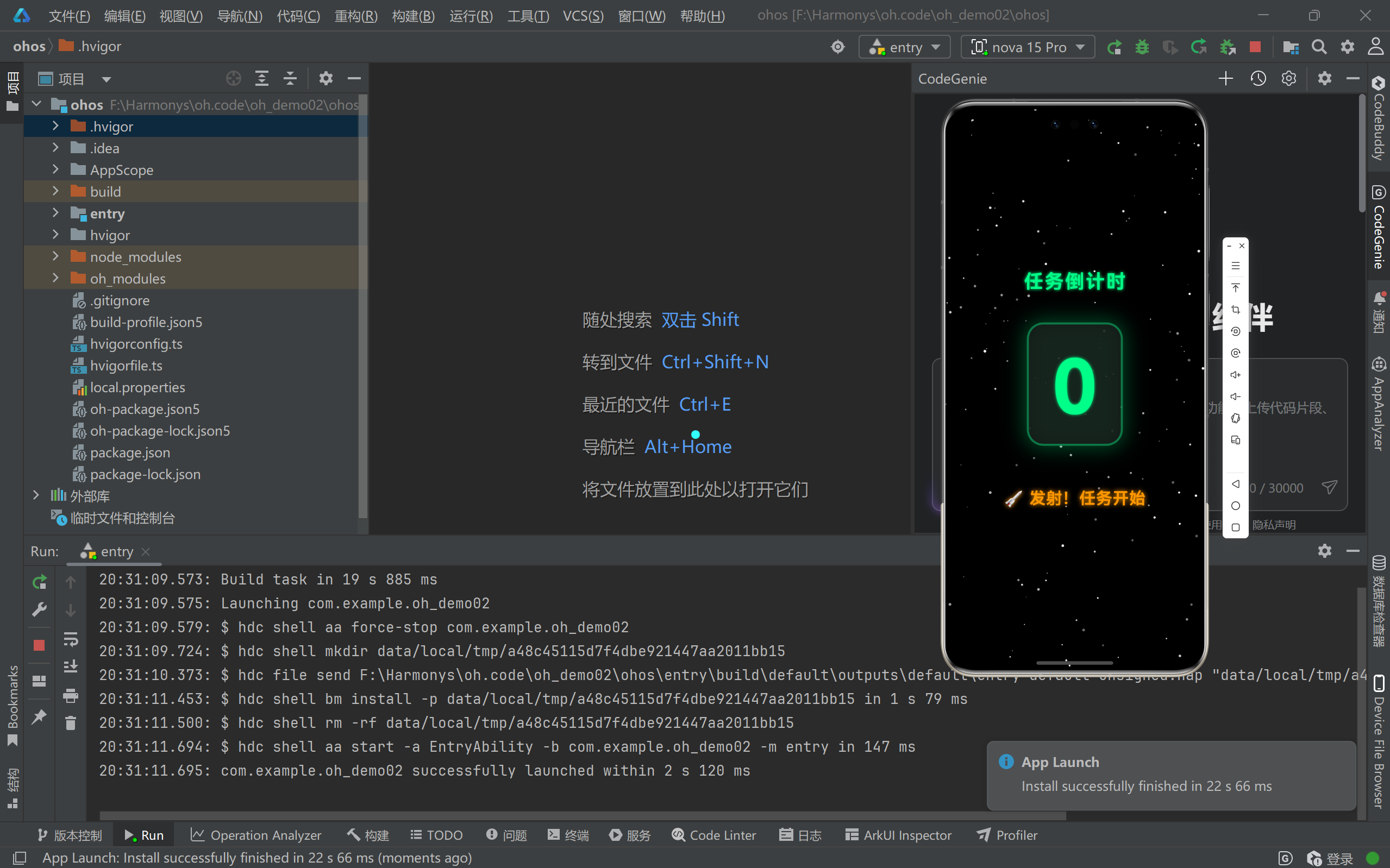The height and width of the screenshot is (868, 1390).
Task: Clear the Run console with trash icon
Action: (x=71, y=723)
